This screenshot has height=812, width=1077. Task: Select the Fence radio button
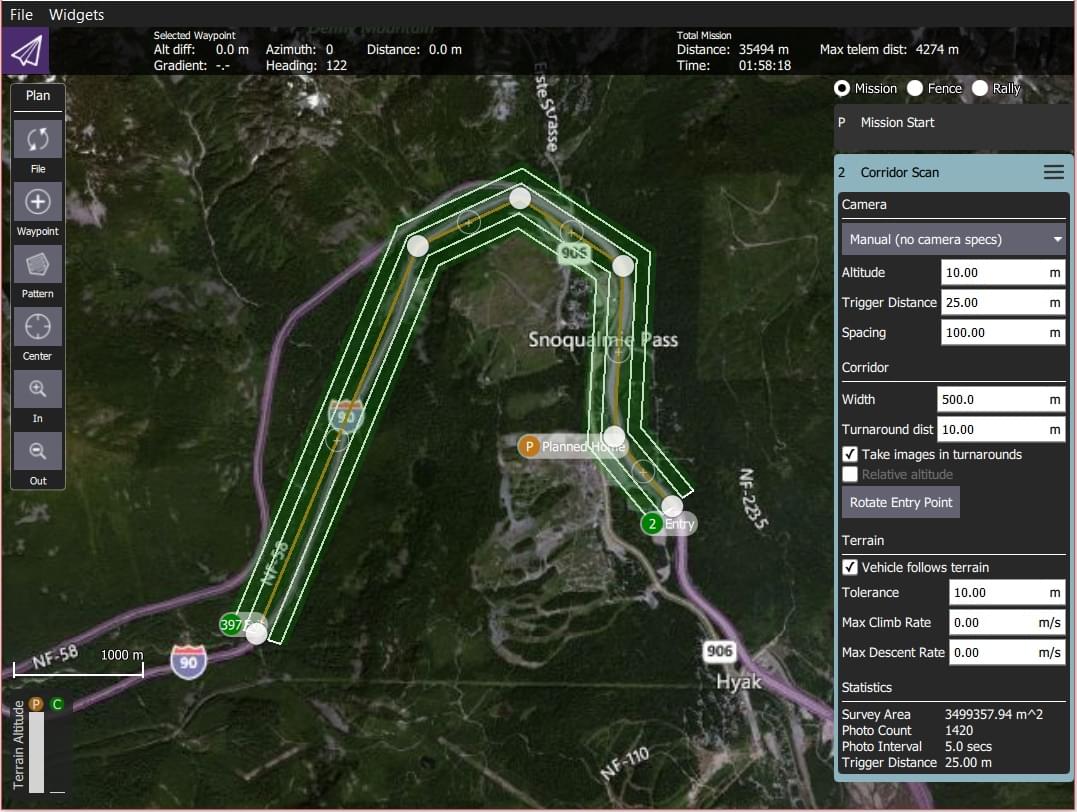[x=914, y=88]
